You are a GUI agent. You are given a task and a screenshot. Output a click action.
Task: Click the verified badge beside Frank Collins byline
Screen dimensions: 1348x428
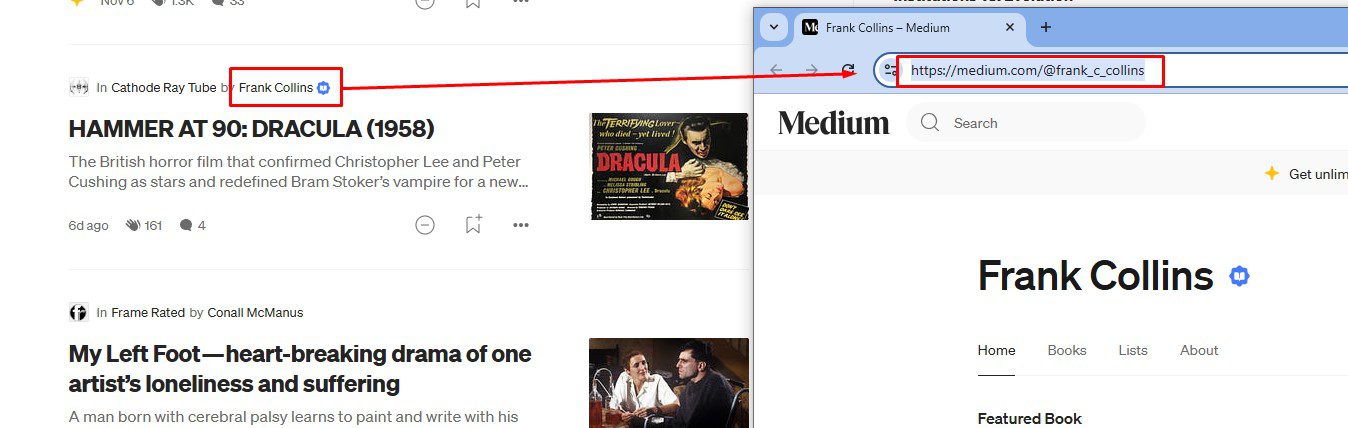[x=323, y=88]
